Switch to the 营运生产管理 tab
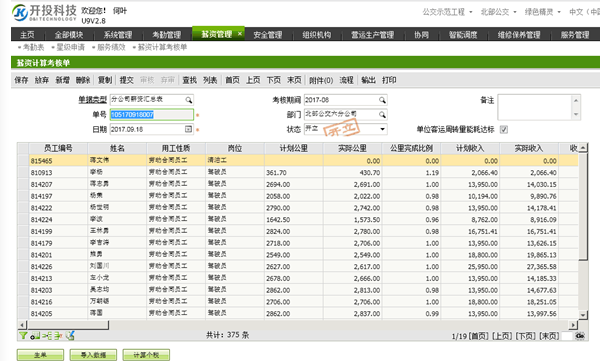 pyautogui.click(x=372, y=35)
